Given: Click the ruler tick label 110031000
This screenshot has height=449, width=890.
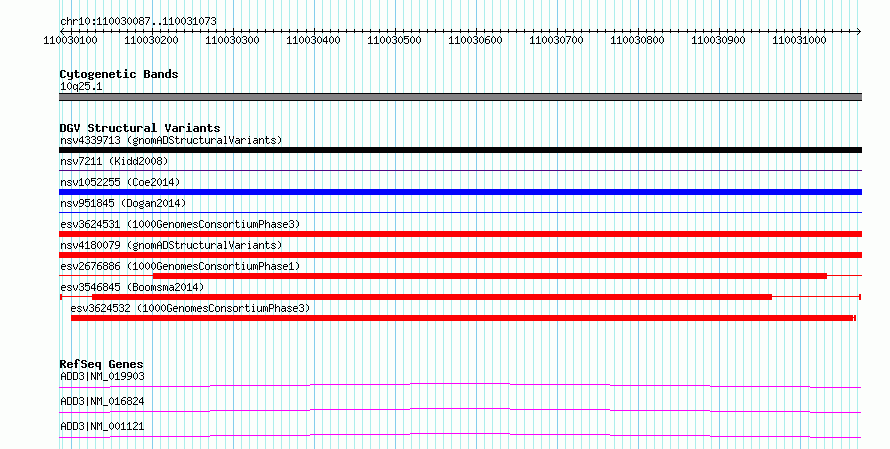Looking at the screenshot, I should (x=799, y=40).
